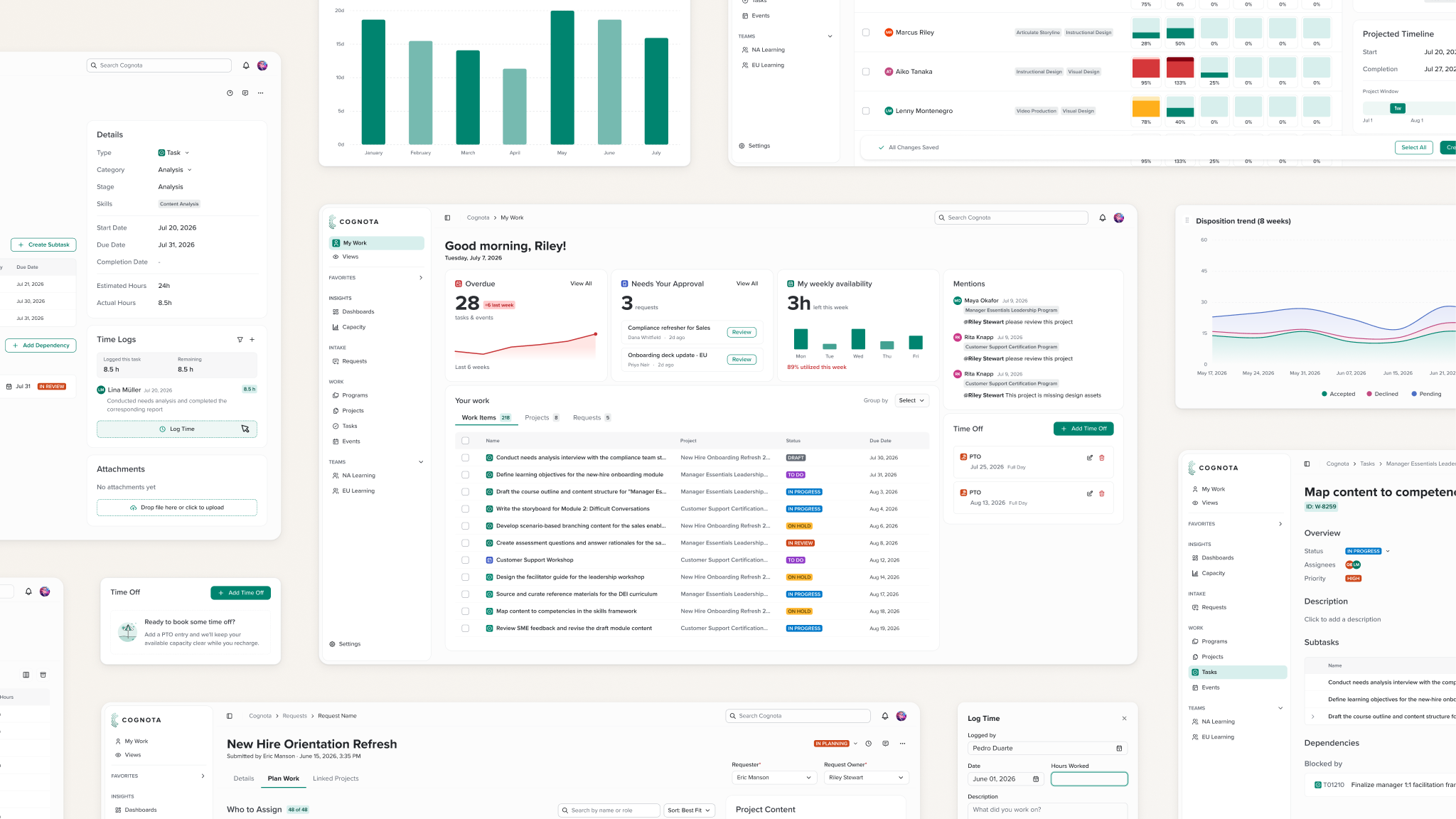Edit the PTO Jul 25, 2026 entry

click(x=1090, y=458)
